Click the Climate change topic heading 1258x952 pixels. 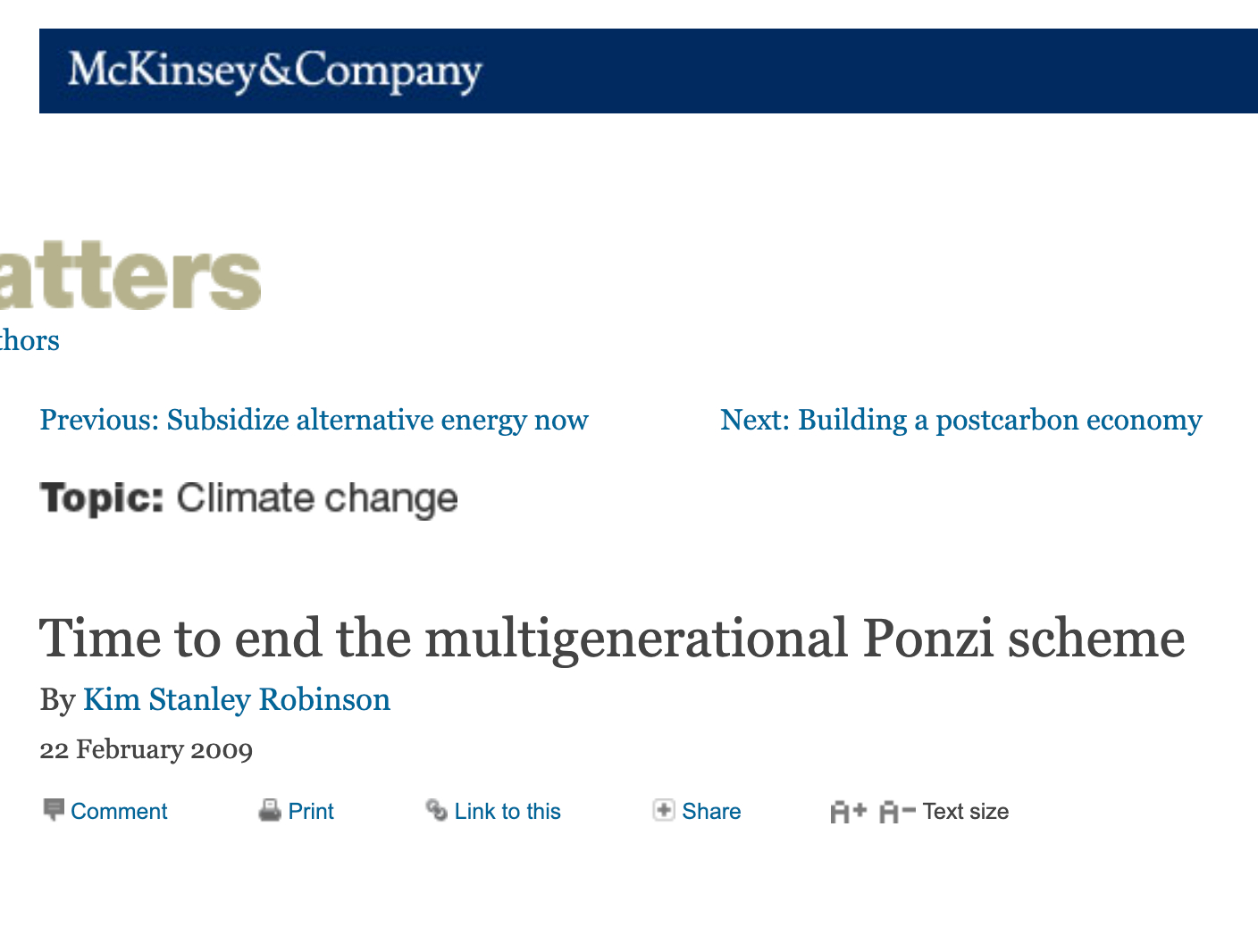[x=248, y=498]
